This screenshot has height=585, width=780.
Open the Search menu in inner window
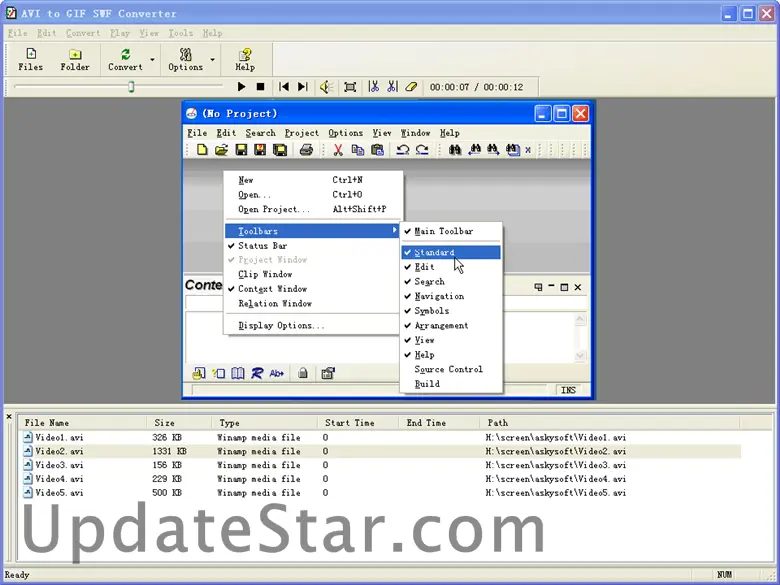coord(260,133)
